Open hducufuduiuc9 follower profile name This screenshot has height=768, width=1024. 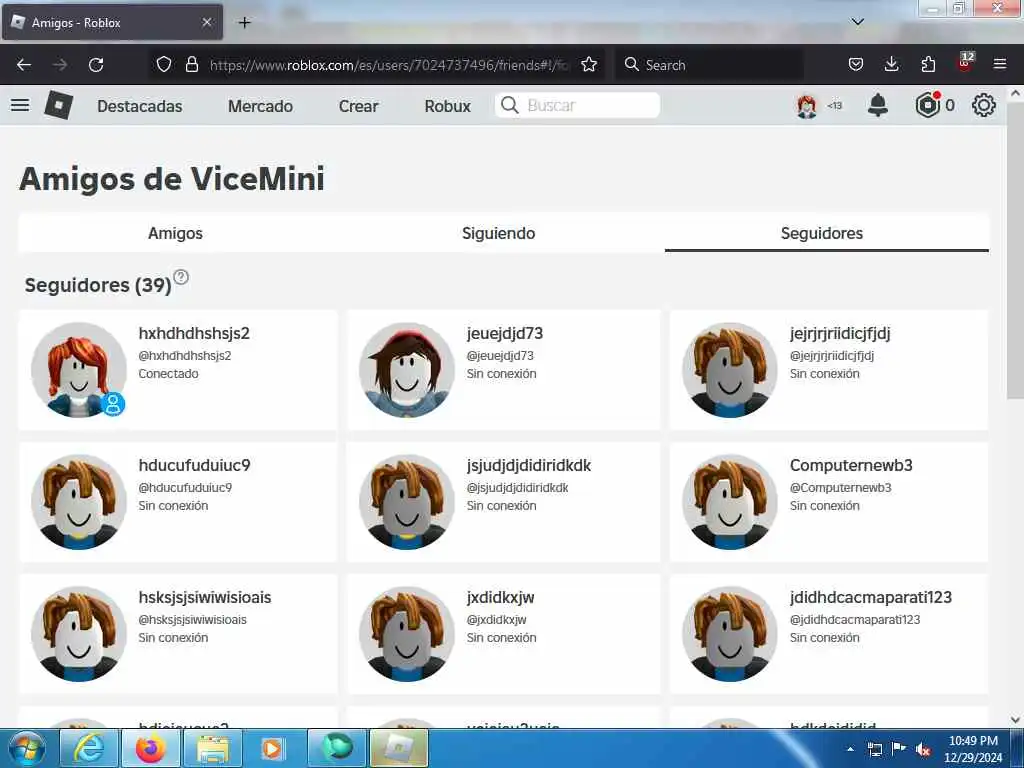click(195, 465)
